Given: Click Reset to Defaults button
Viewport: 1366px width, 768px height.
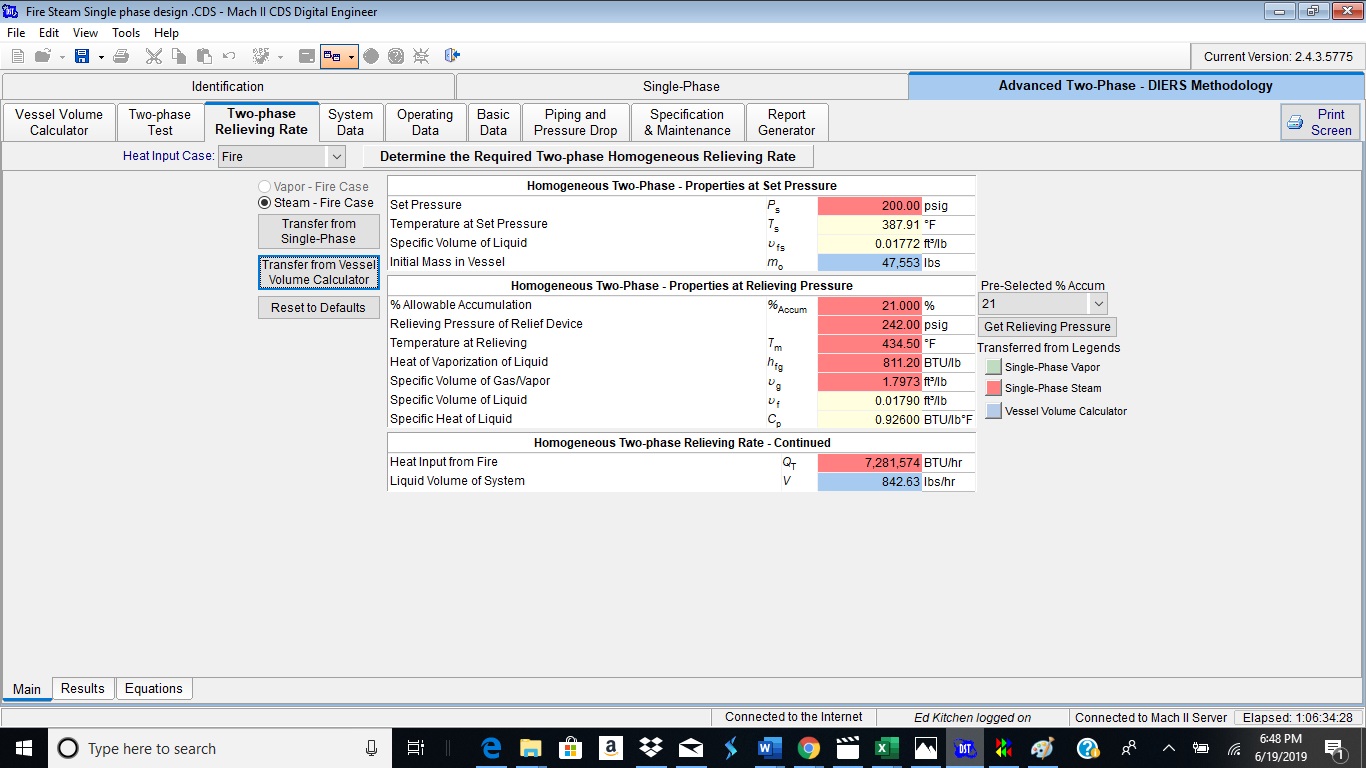Looking at the screenshot, I should tap(319, 308).
